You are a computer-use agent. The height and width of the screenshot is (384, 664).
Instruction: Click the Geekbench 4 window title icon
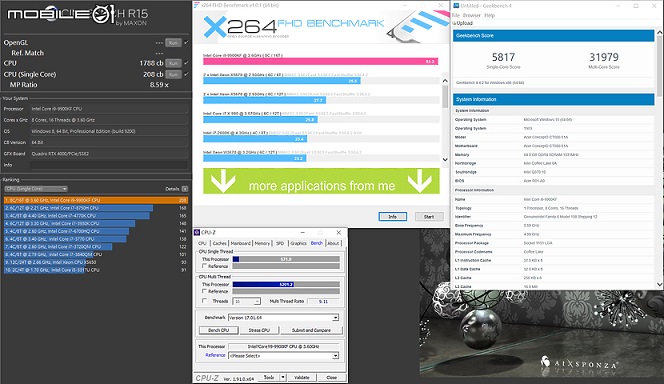pyautogui.click(x=456, y=6)
